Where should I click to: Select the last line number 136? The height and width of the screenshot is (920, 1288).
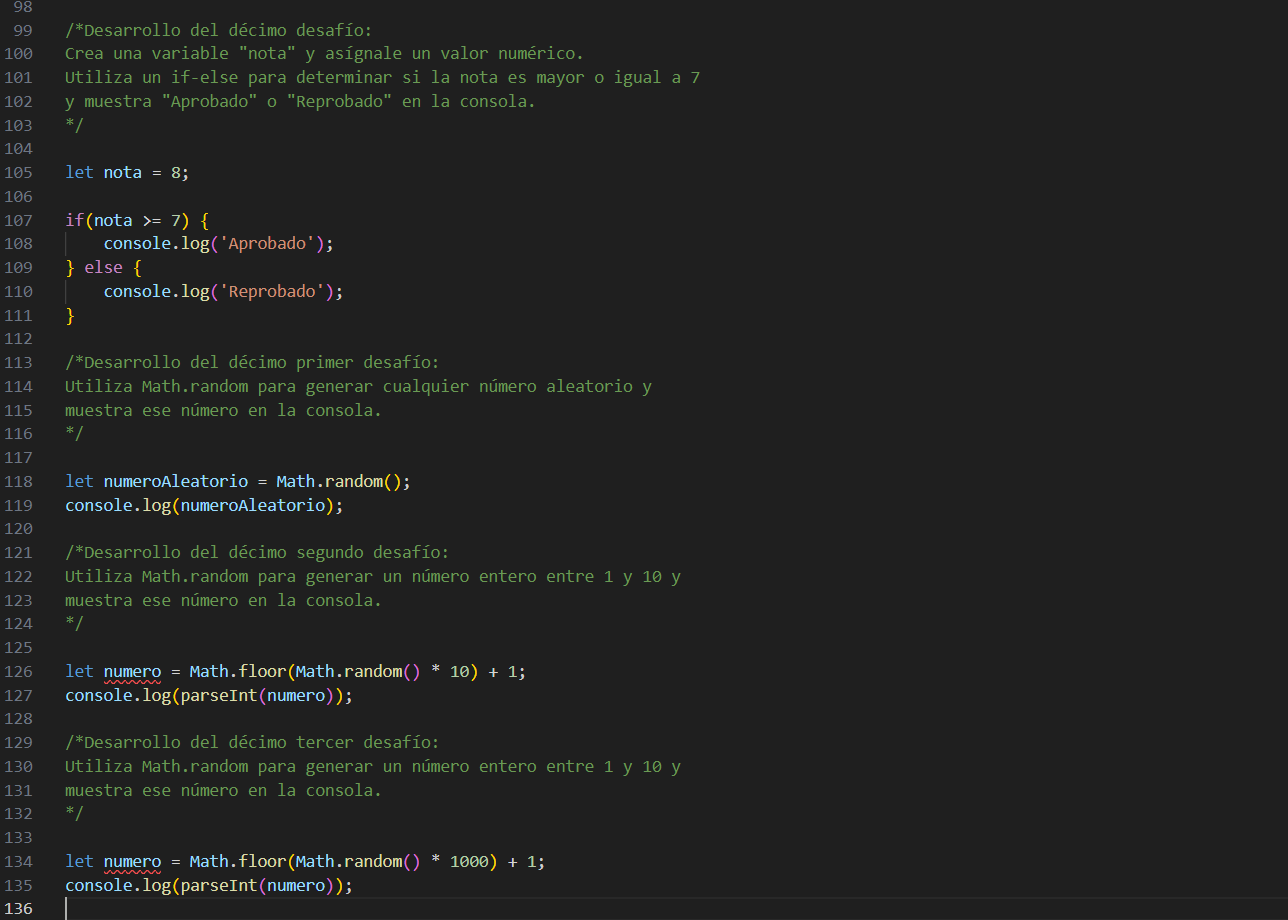coord(19,908)
